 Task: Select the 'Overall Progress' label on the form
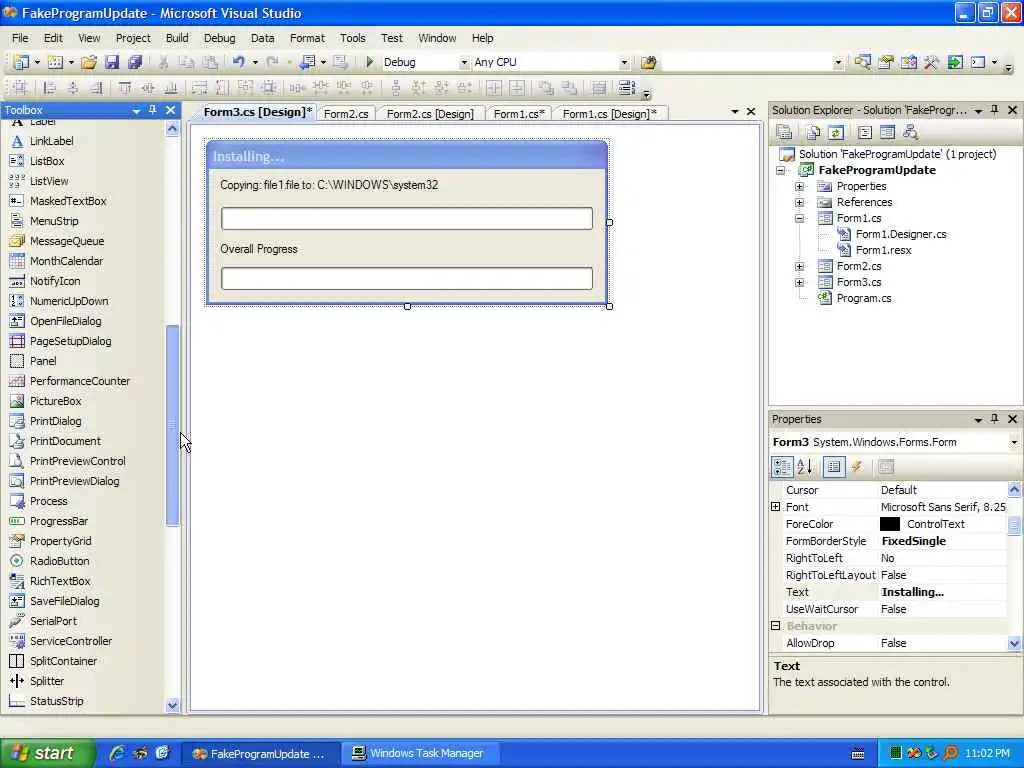[x=259, y=249]
